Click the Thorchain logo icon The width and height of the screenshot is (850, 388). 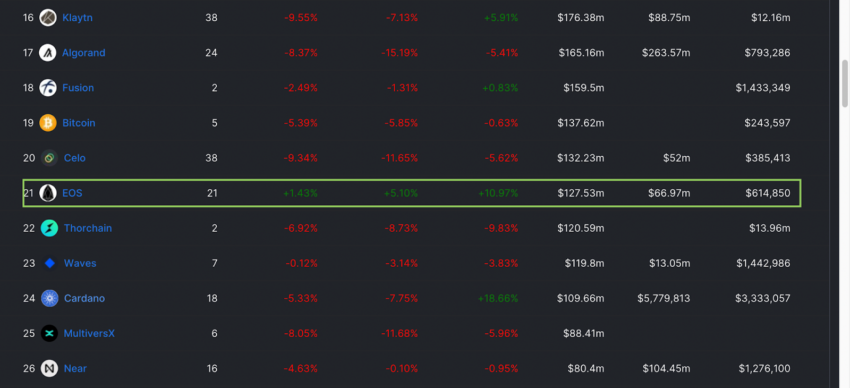click(49, 228)
